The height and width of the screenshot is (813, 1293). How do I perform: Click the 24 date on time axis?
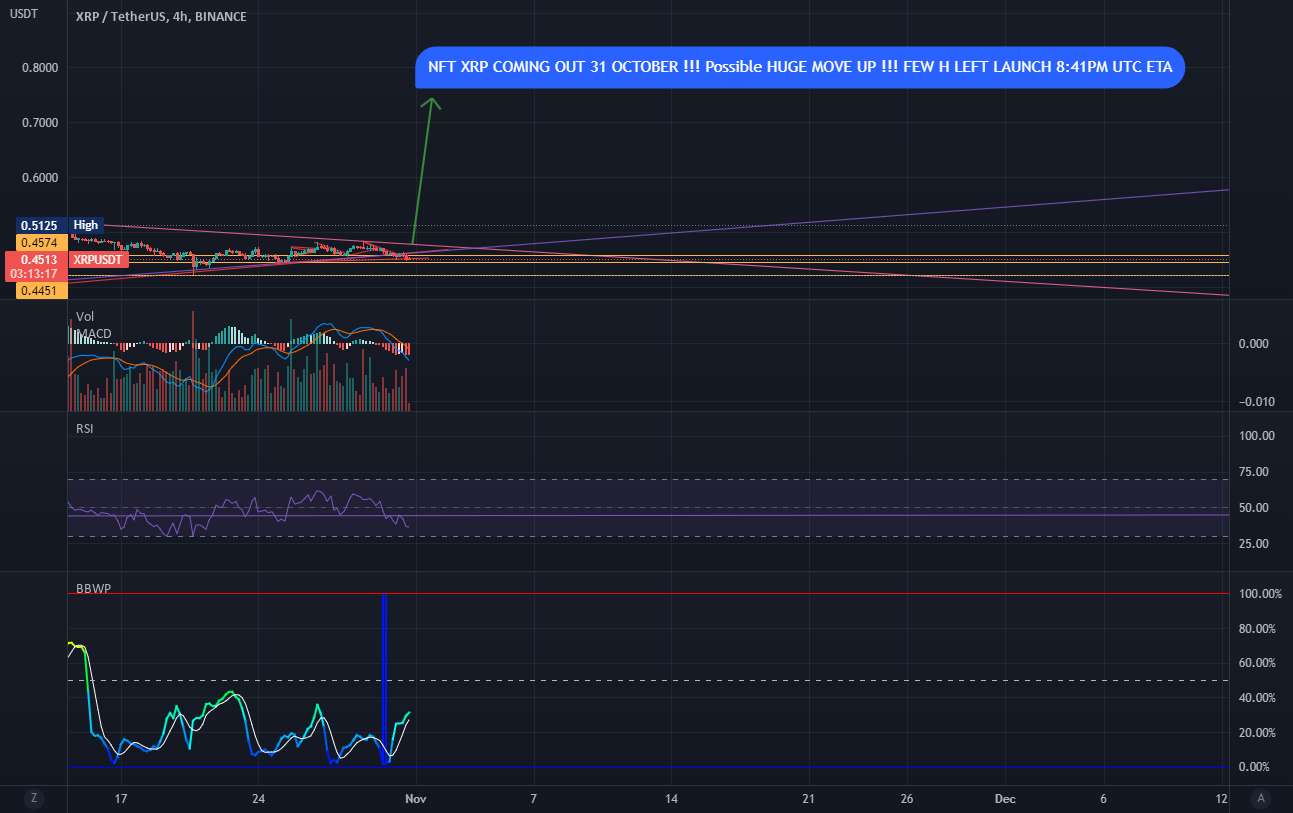[x=258, y=798]
